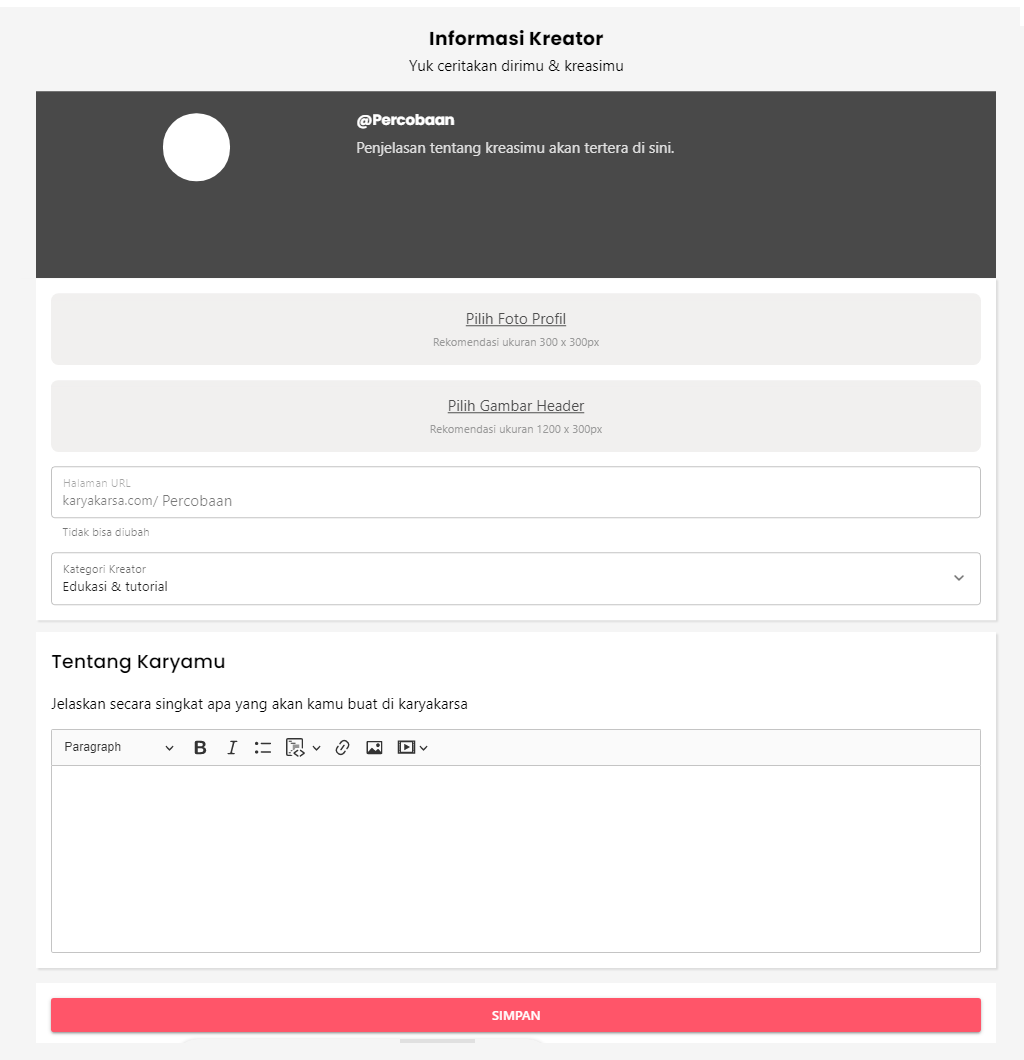Insert an image into the editor
Image resolution: width=1024 pixels, height=1060 pixels.
(x=374, y=747)
